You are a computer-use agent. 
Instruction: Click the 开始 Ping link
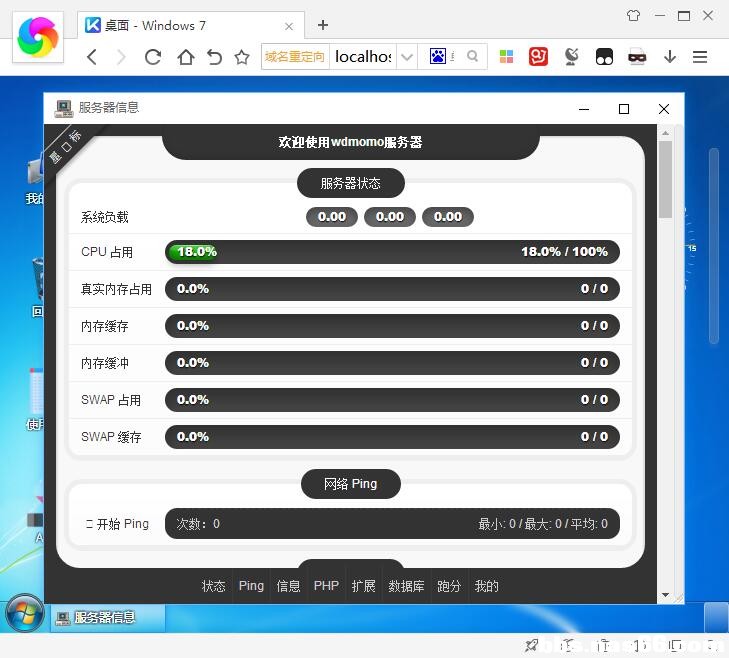117,524
